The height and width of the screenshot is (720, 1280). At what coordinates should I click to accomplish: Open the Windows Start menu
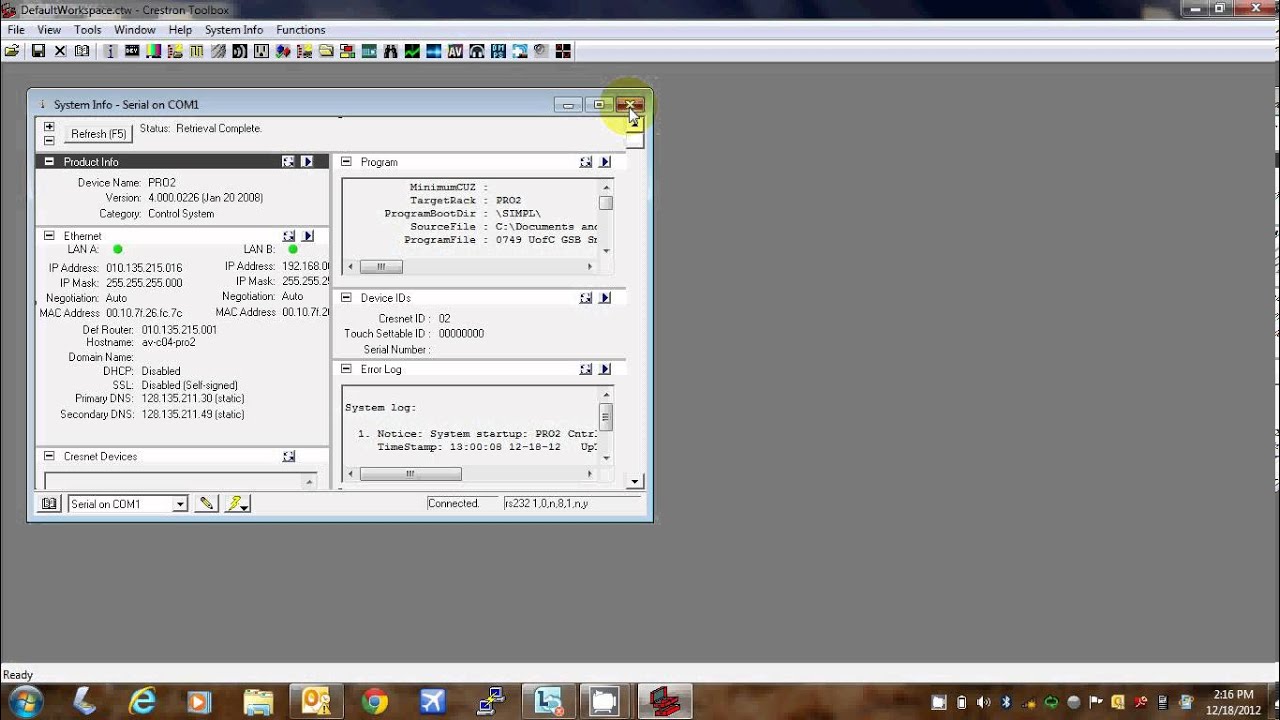[x=24, y=702]
